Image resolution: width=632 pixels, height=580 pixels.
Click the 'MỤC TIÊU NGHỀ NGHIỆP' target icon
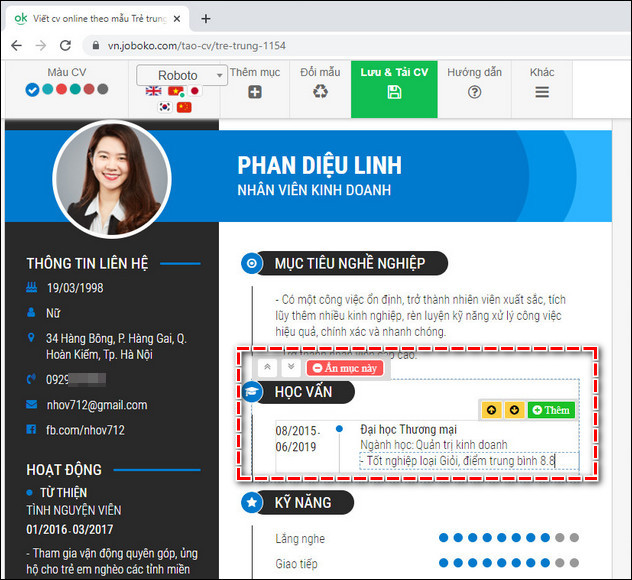252,264
